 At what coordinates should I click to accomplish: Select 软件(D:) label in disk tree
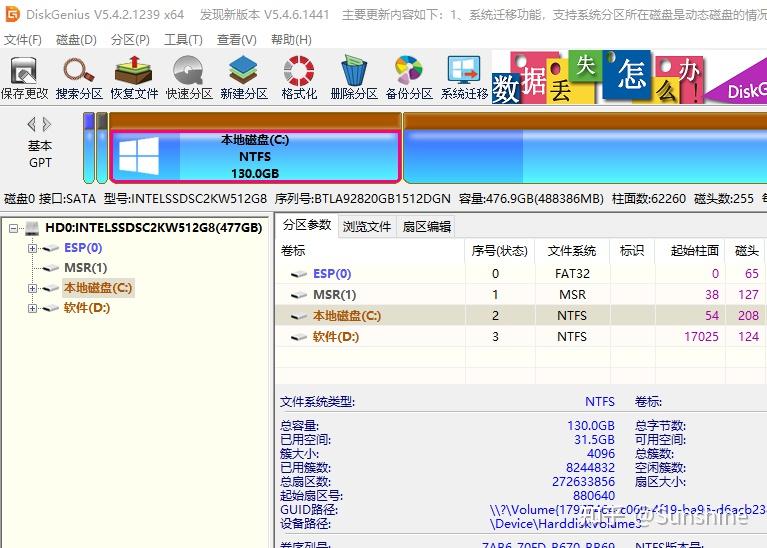pyautogui.click(x=87, y=308)
